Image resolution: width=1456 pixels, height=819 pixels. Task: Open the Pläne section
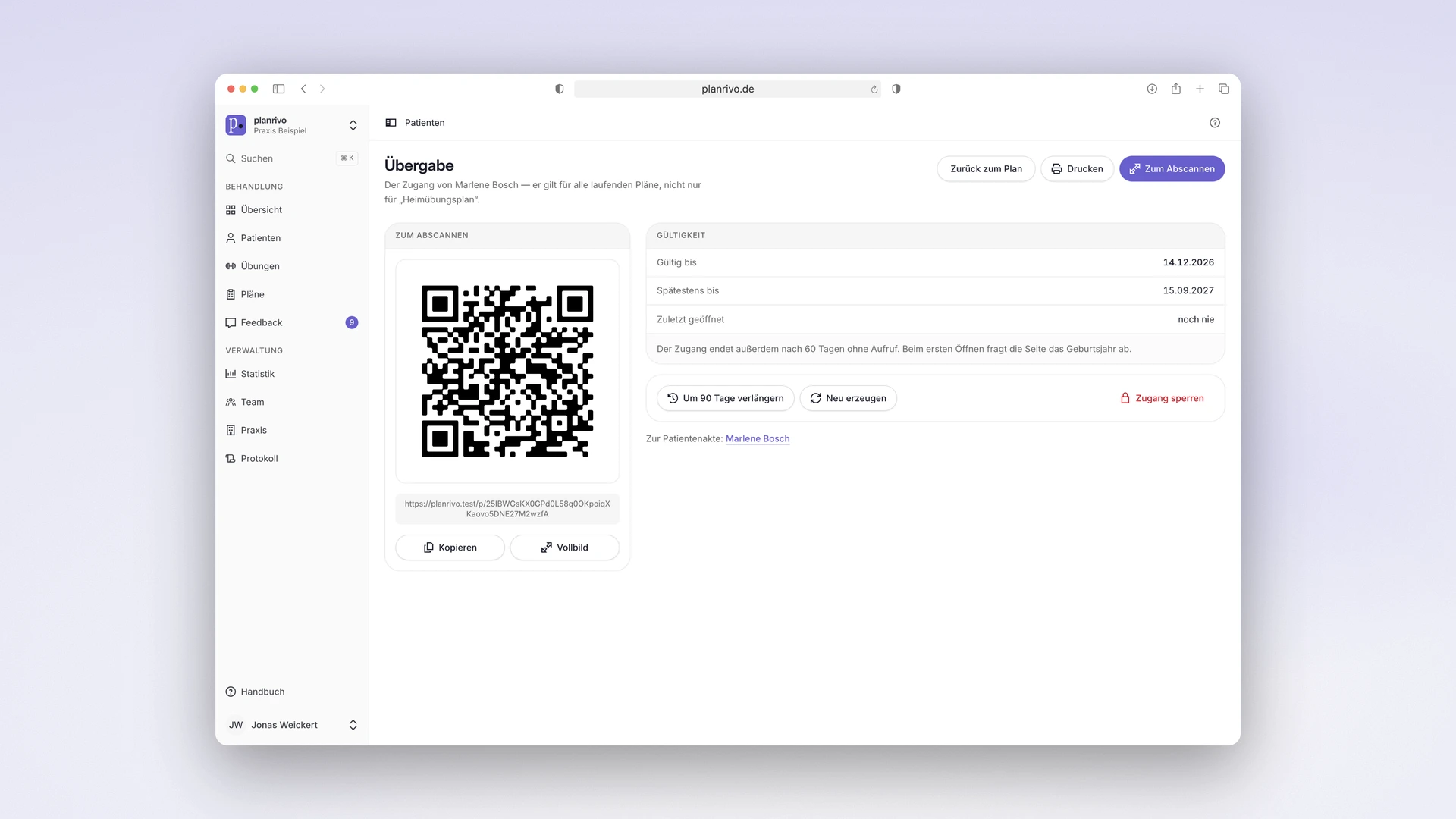(x=292, y=294)
